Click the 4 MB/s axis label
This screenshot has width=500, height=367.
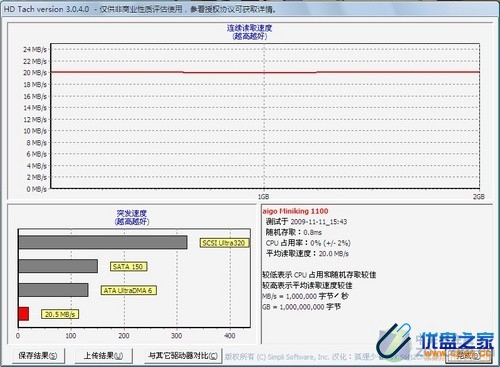click(37, 166)
